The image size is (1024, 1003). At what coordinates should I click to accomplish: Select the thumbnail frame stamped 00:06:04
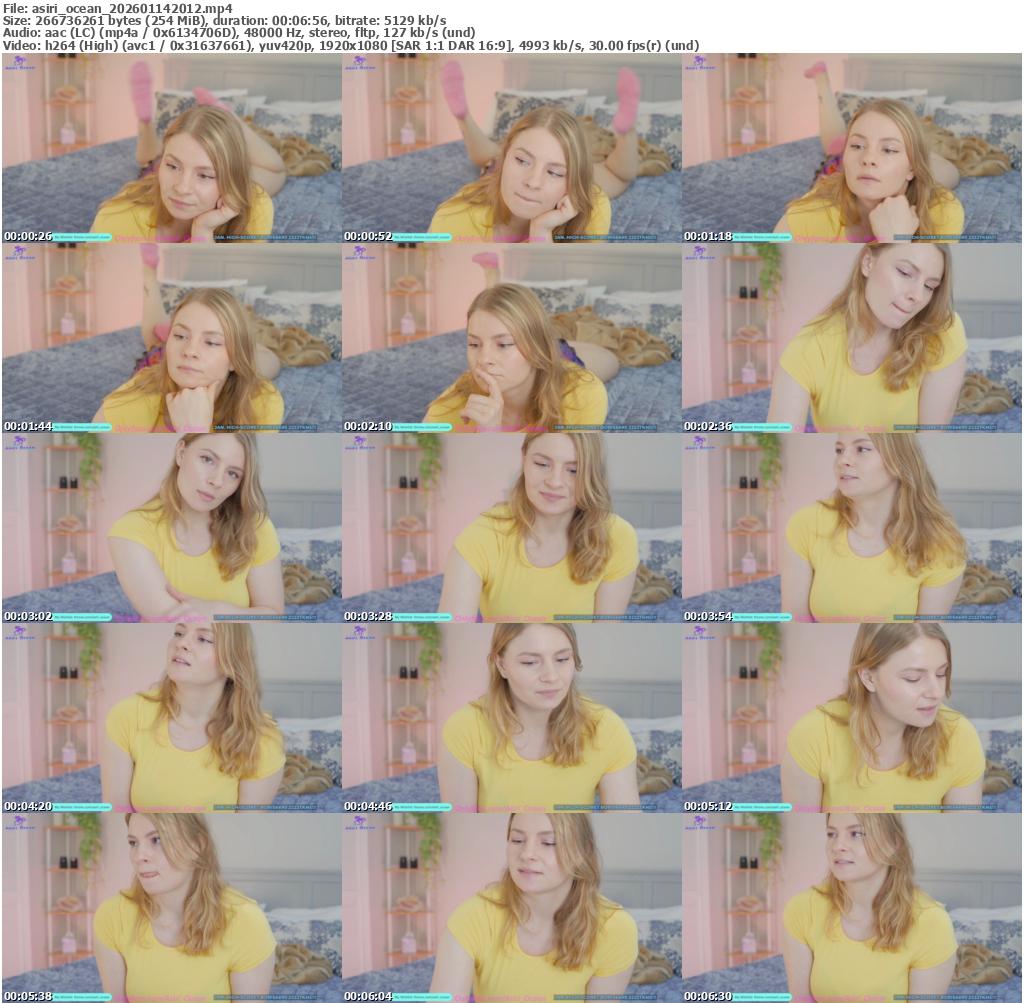[x=512, y=908]
